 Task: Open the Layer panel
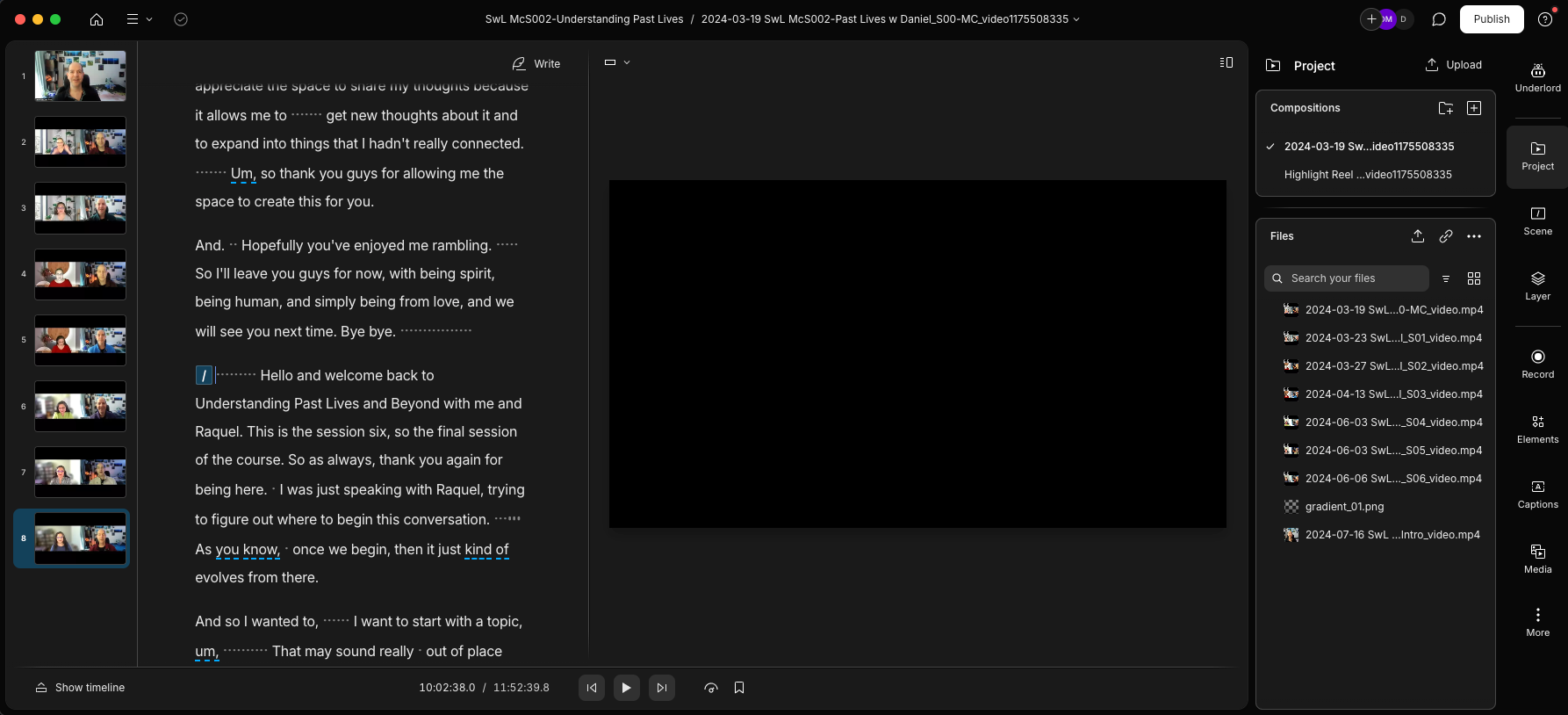point(1537,286)
